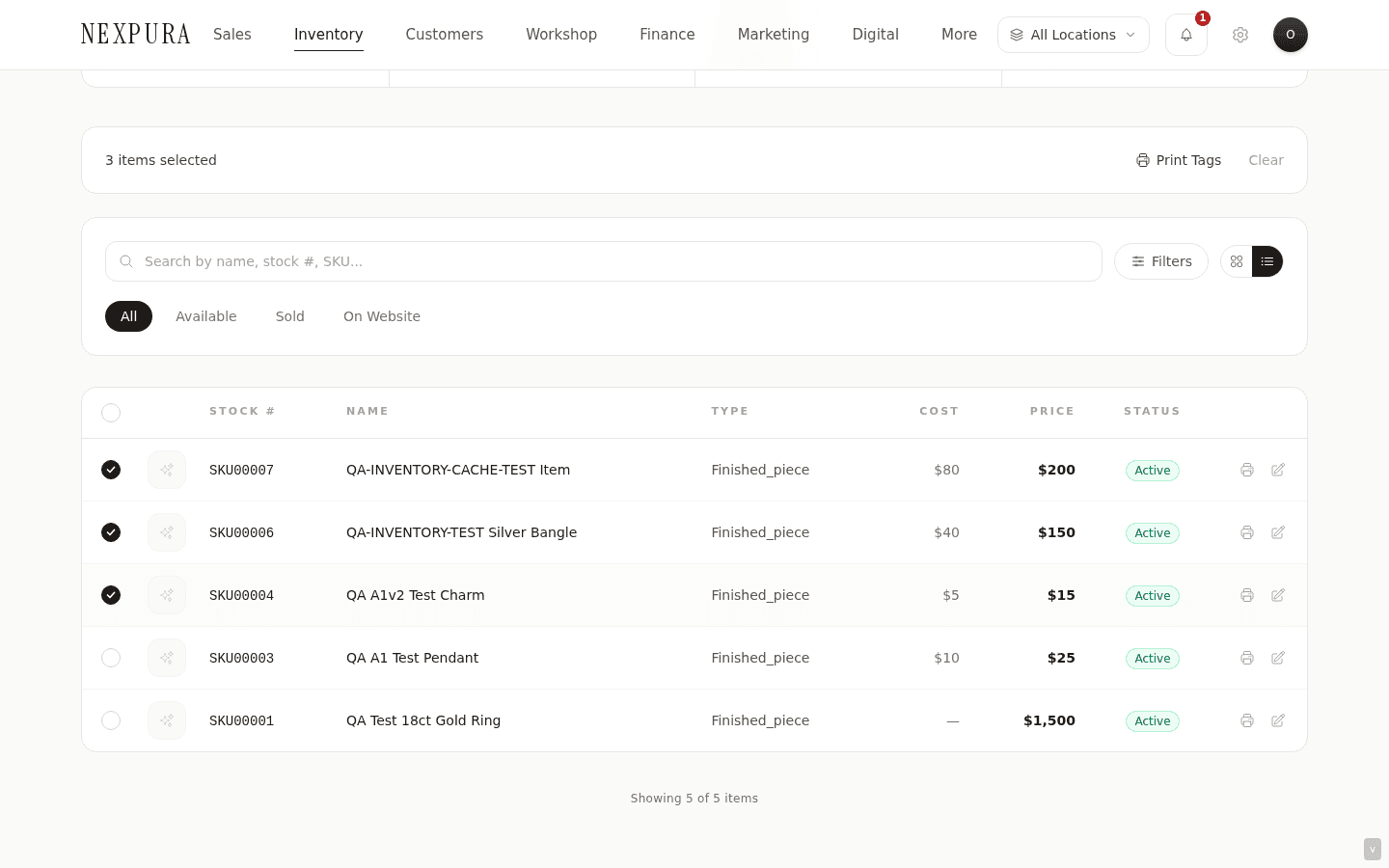The image size is (1389, 868).
Task: Check the SKU00003 row checkbox
Action: pyautogui.click(x=111, y=658)
